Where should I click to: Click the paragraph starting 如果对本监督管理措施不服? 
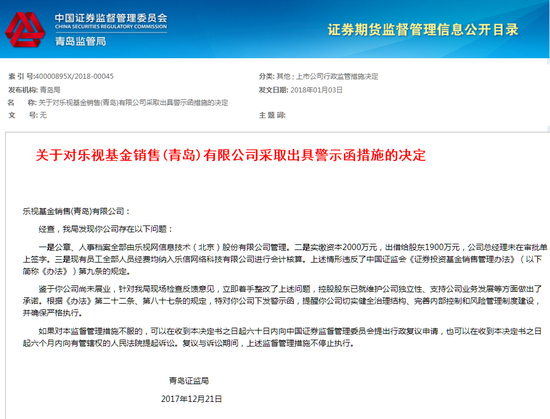[282, 337]
